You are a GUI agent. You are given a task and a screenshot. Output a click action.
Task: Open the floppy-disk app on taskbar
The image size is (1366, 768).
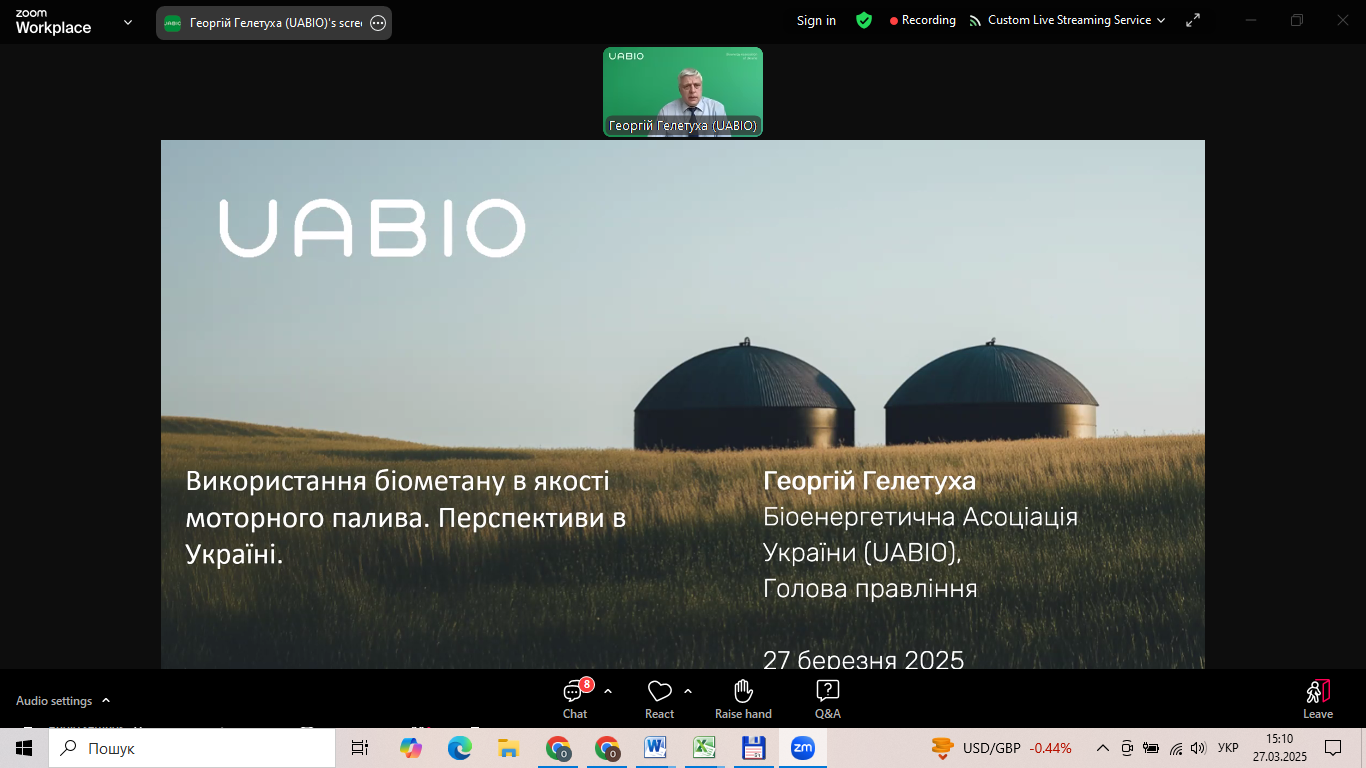point(753,748)
